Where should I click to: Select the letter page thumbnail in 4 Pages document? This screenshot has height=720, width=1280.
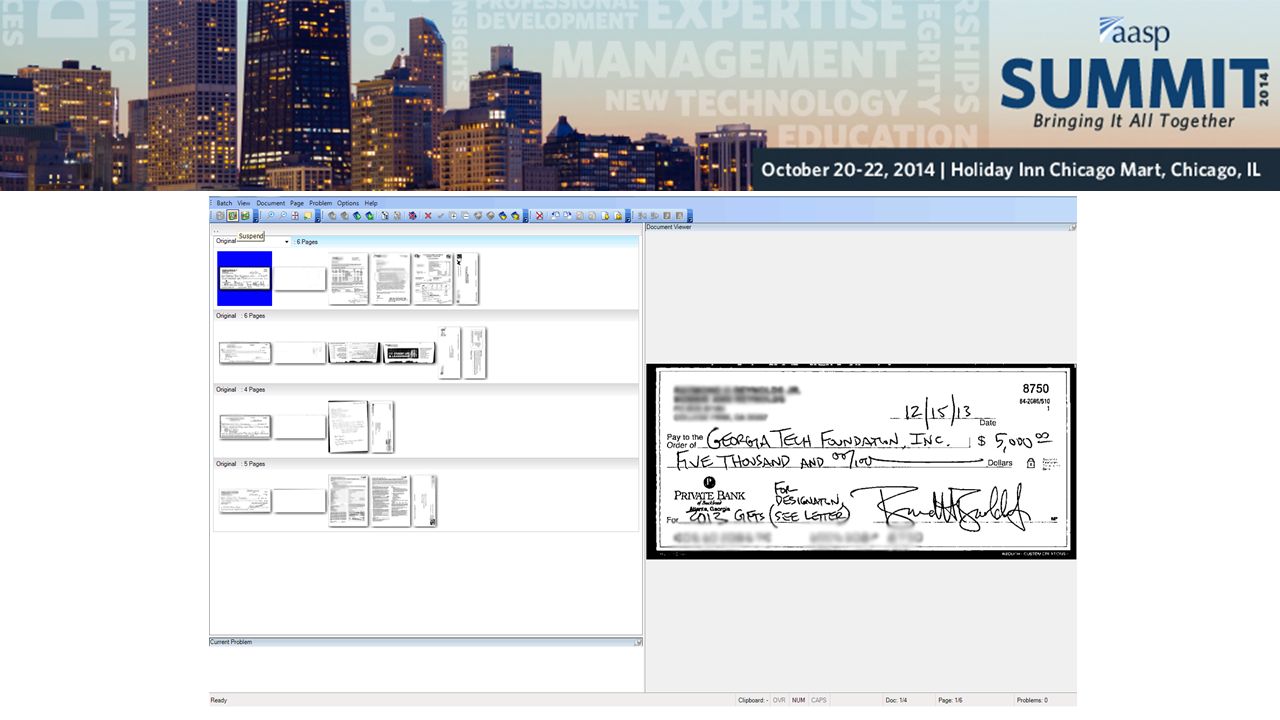(348, 427)
